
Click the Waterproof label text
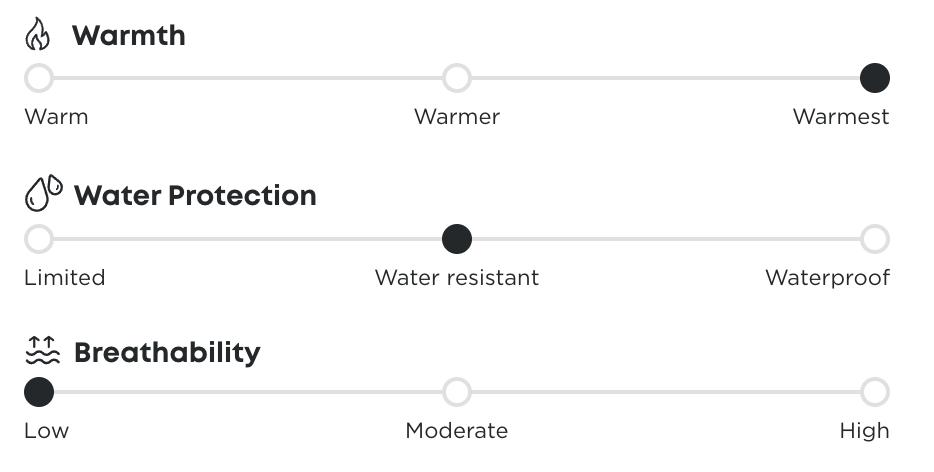click(x=827, y=277)
